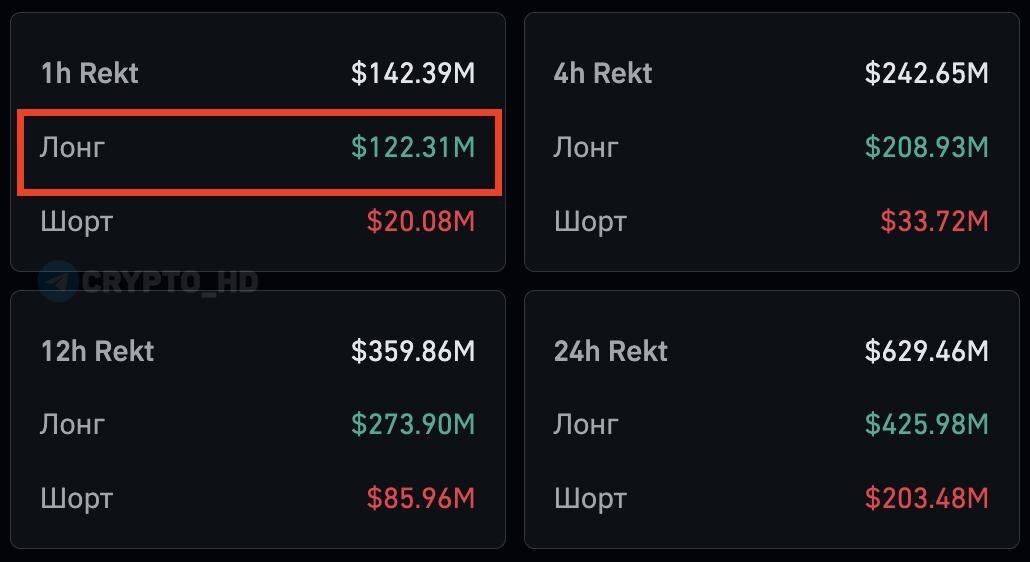The height and width of the screenshot is (562, 1030).
Task: Click the Telegram logo in CRYPTO_HD watermark
Action: (58, 282)
